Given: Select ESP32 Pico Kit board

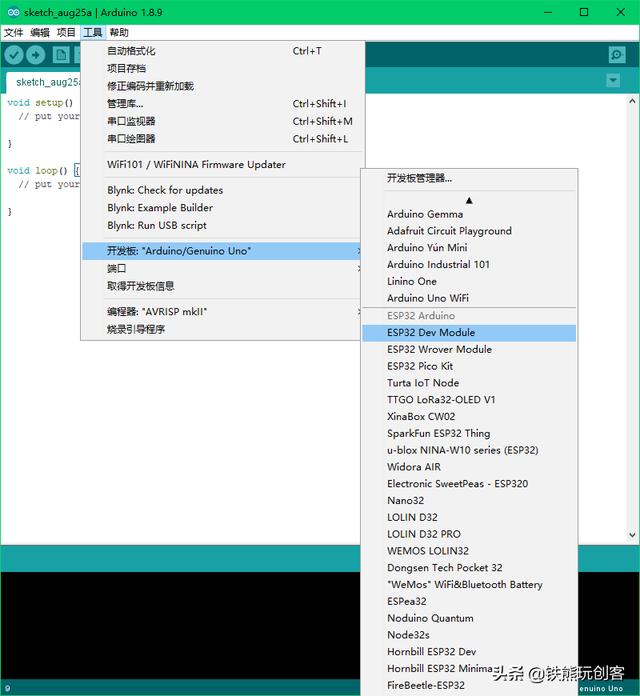Looking at the screenshot, I should (x=469, y=367).
